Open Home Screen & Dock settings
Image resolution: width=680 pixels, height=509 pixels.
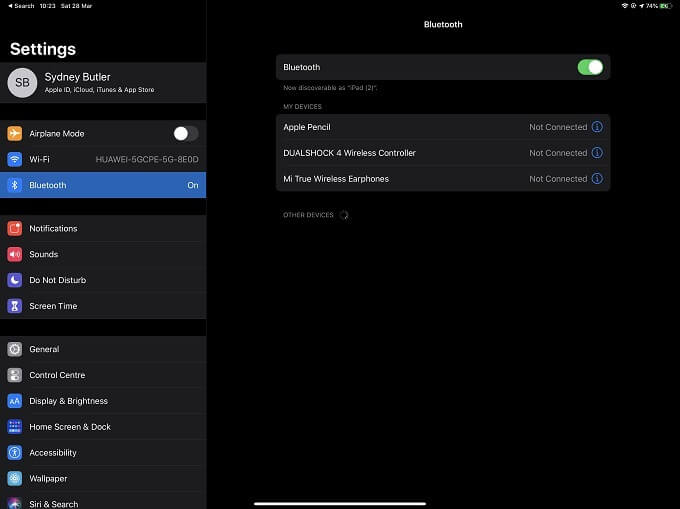(x=103, y=427)
